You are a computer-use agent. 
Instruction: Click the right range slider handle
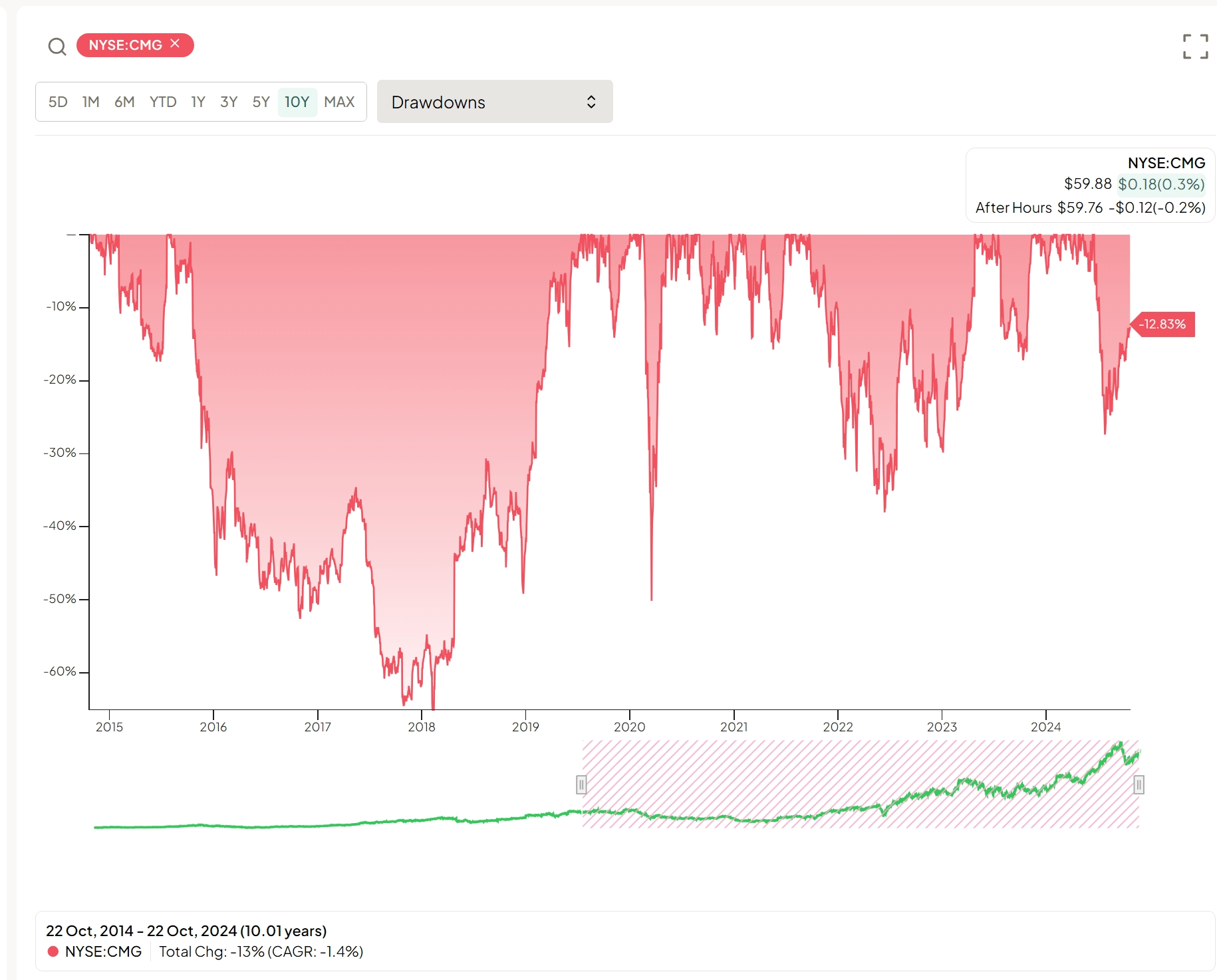pos(1139,785)
